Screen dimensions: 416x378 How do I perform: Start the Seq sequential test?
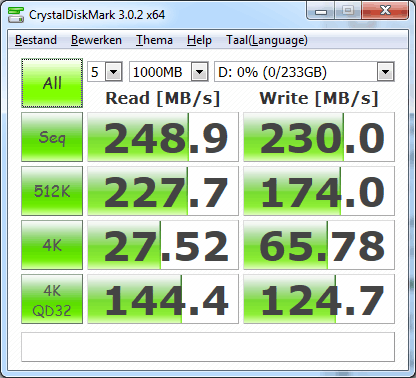pos(52,137)
